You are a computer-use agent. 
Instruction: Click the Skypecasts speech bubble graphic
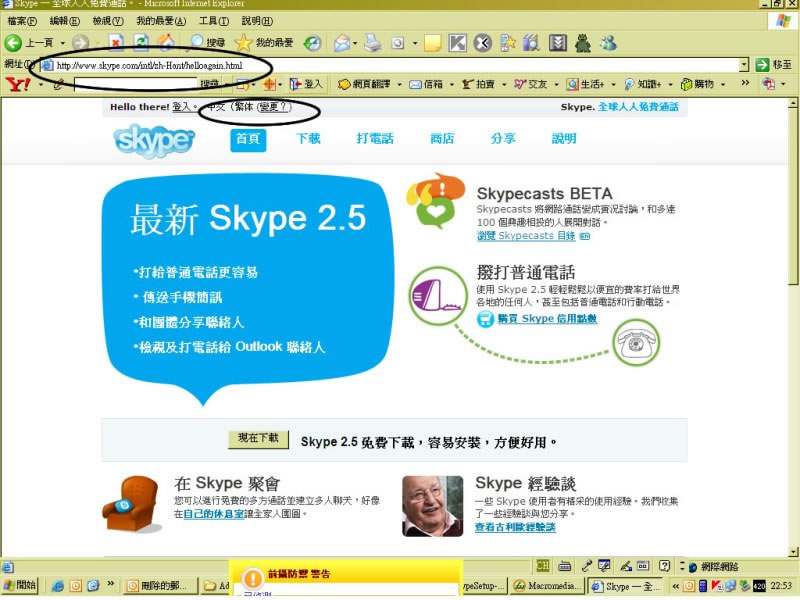pyautogui.click(x=436, y=201)
